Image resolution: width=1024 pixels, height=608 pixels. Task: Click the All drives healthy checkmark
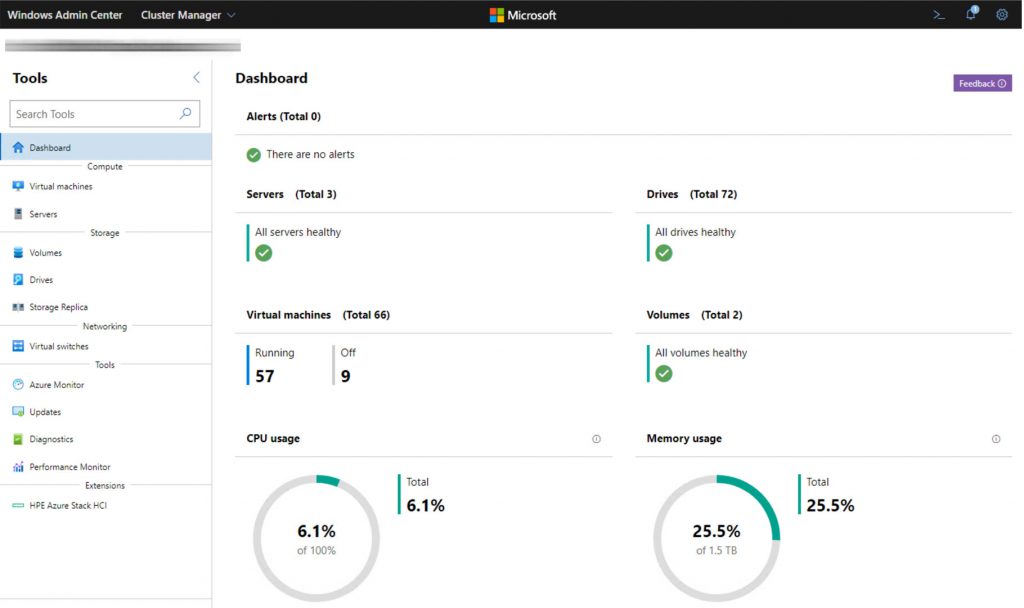[x=664, y=253]
